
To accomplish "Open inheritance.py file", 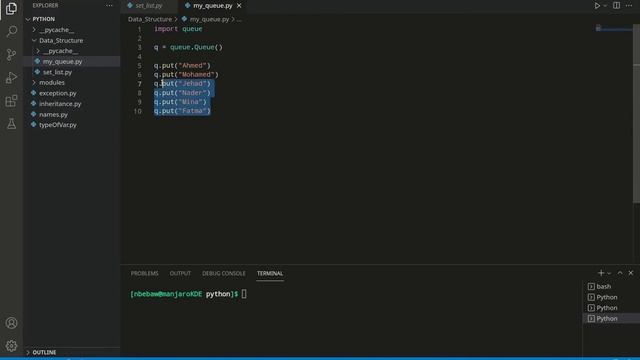I will tap(60, 104).
